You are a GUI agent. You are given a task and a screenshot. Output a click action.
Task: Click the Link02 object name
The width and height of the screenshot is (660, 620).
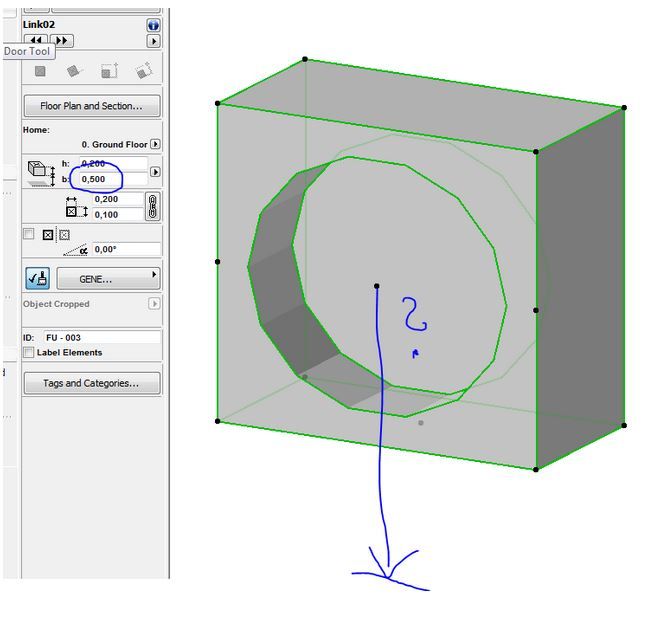pos(39,25)
